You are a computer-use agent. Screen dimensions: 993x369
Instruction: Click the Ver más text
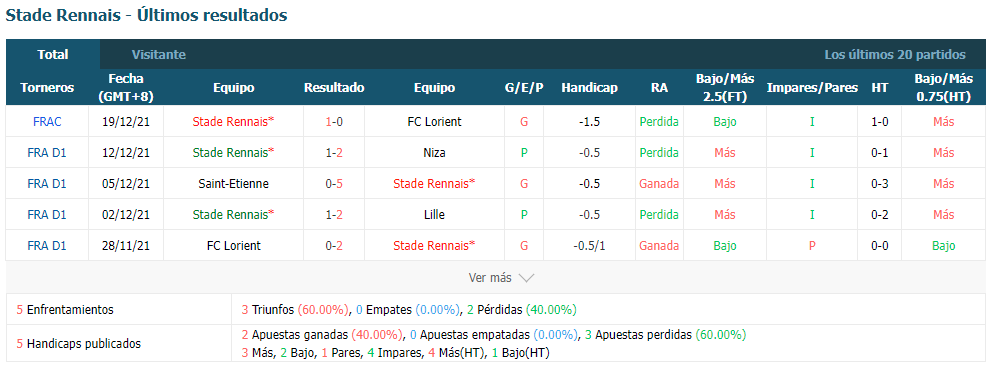(490, 278)
